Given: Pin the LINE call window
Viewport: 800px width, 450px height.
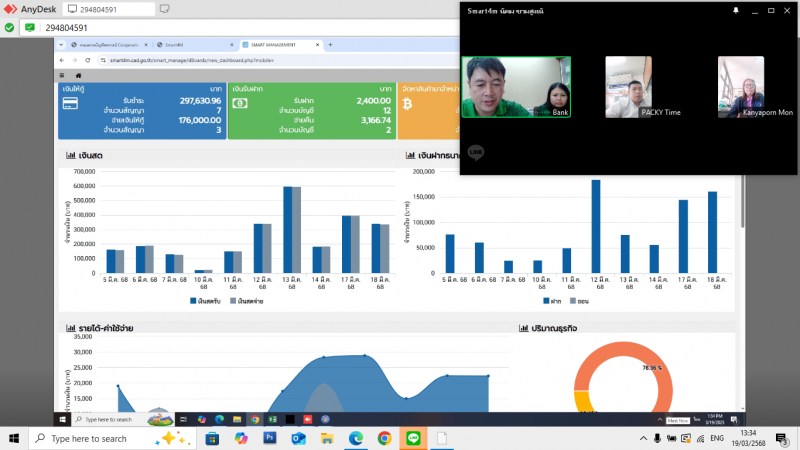Looking at the screenshot, I should tap(736, 11).
